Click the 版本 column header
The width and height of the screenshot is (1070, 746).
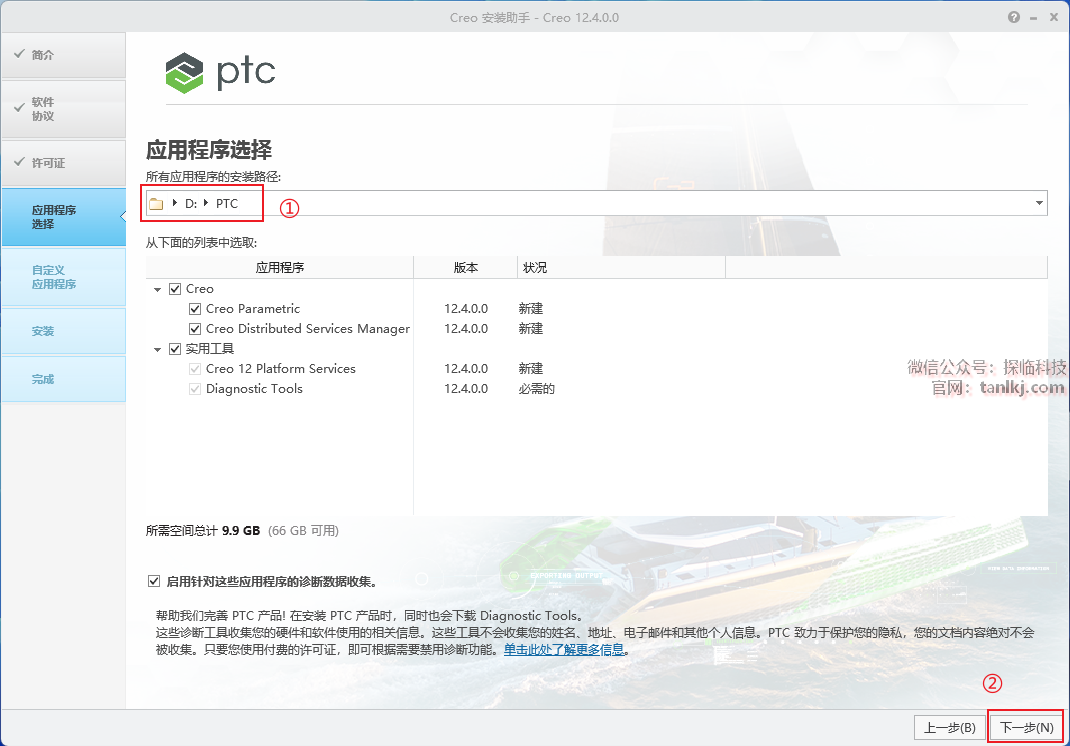click(x=466, y=268)
